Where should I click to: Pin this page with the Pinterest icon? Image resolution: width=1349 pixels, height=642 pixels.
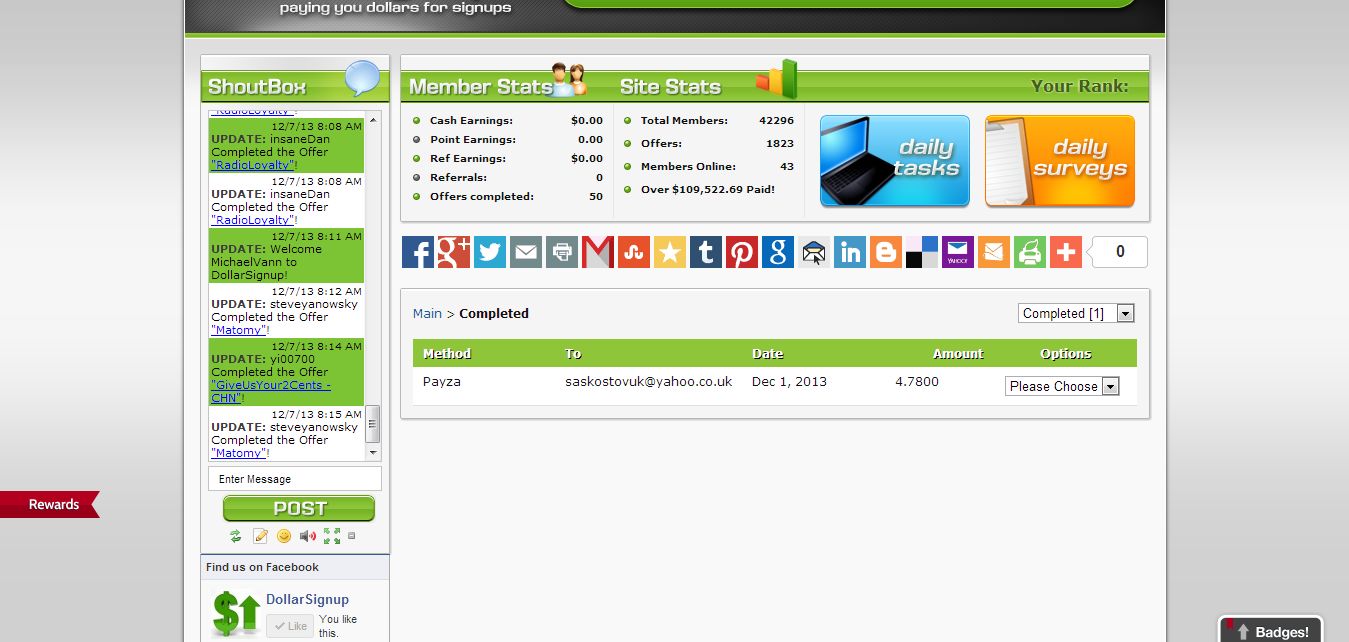[742, 252]
